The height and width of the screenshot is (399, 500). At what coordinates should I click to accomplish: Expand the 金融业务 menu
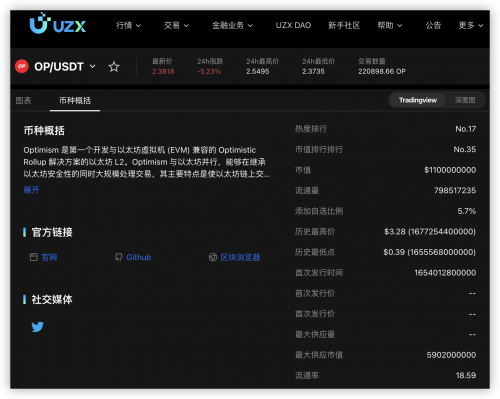click(x=232, y=25)
